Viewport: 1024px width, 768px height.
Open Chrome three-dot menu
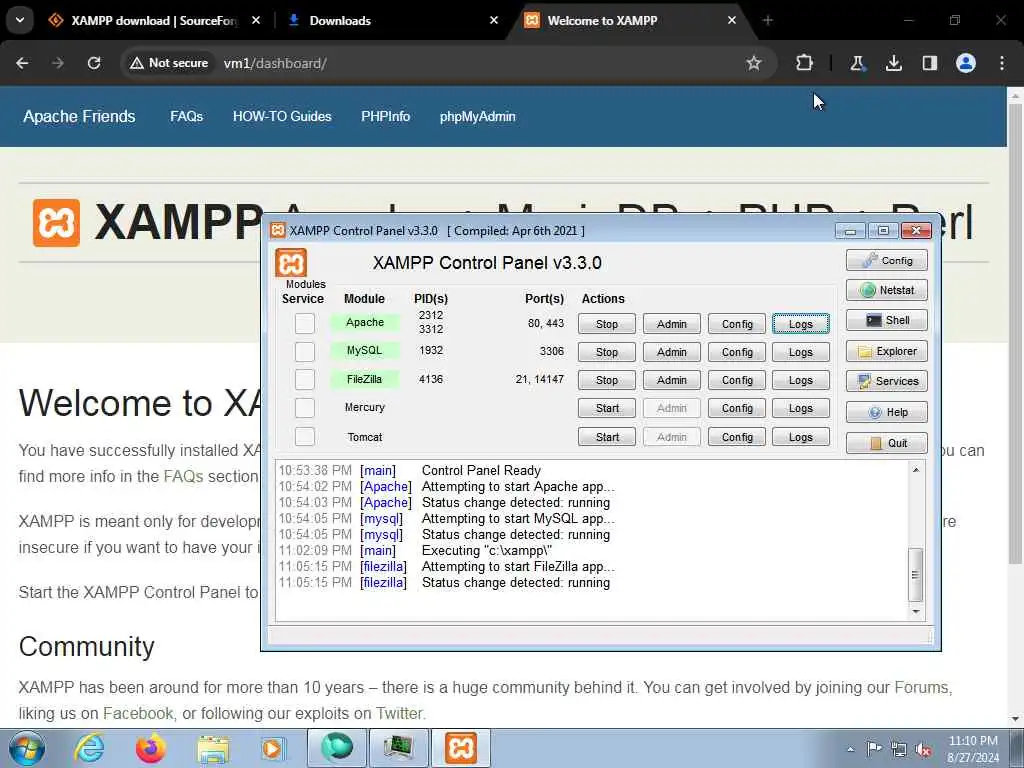(x=1002, y=63)
